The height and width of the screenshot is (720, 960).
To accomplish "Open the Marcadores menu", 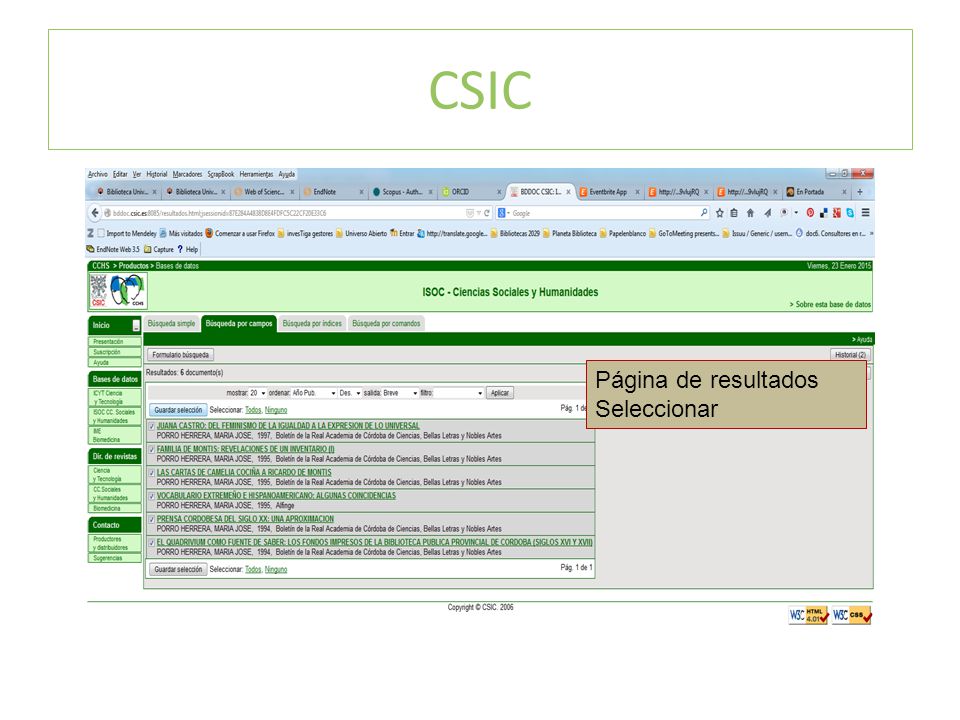I will click(x=187, y=174).
